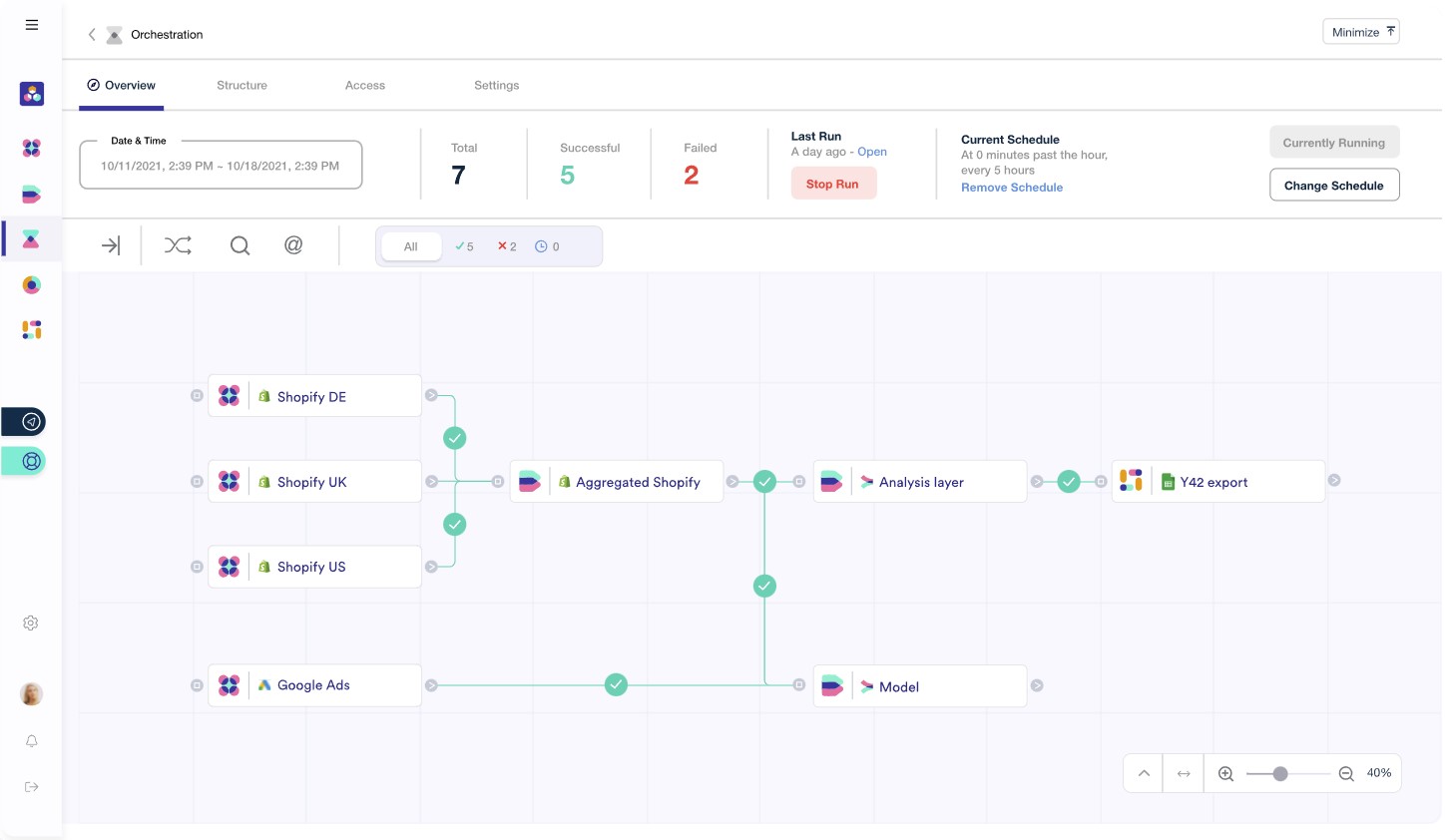
Task: Filter to 2 failed runs
Action: (x=507, y=247)
